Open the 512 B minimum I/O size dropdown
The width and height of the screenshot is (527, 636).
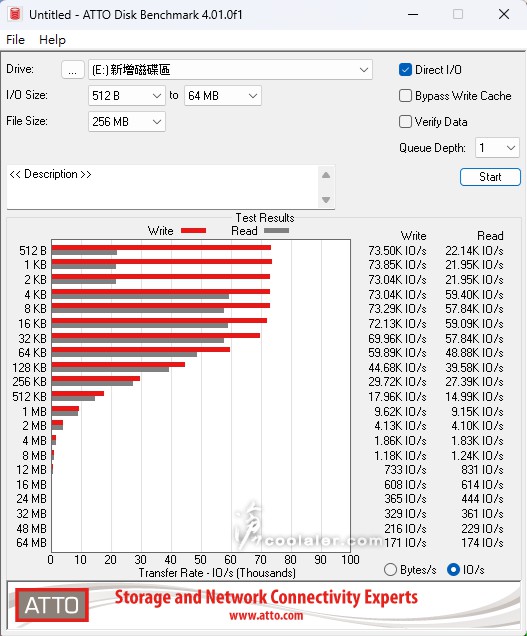click(x=127, y=96)
